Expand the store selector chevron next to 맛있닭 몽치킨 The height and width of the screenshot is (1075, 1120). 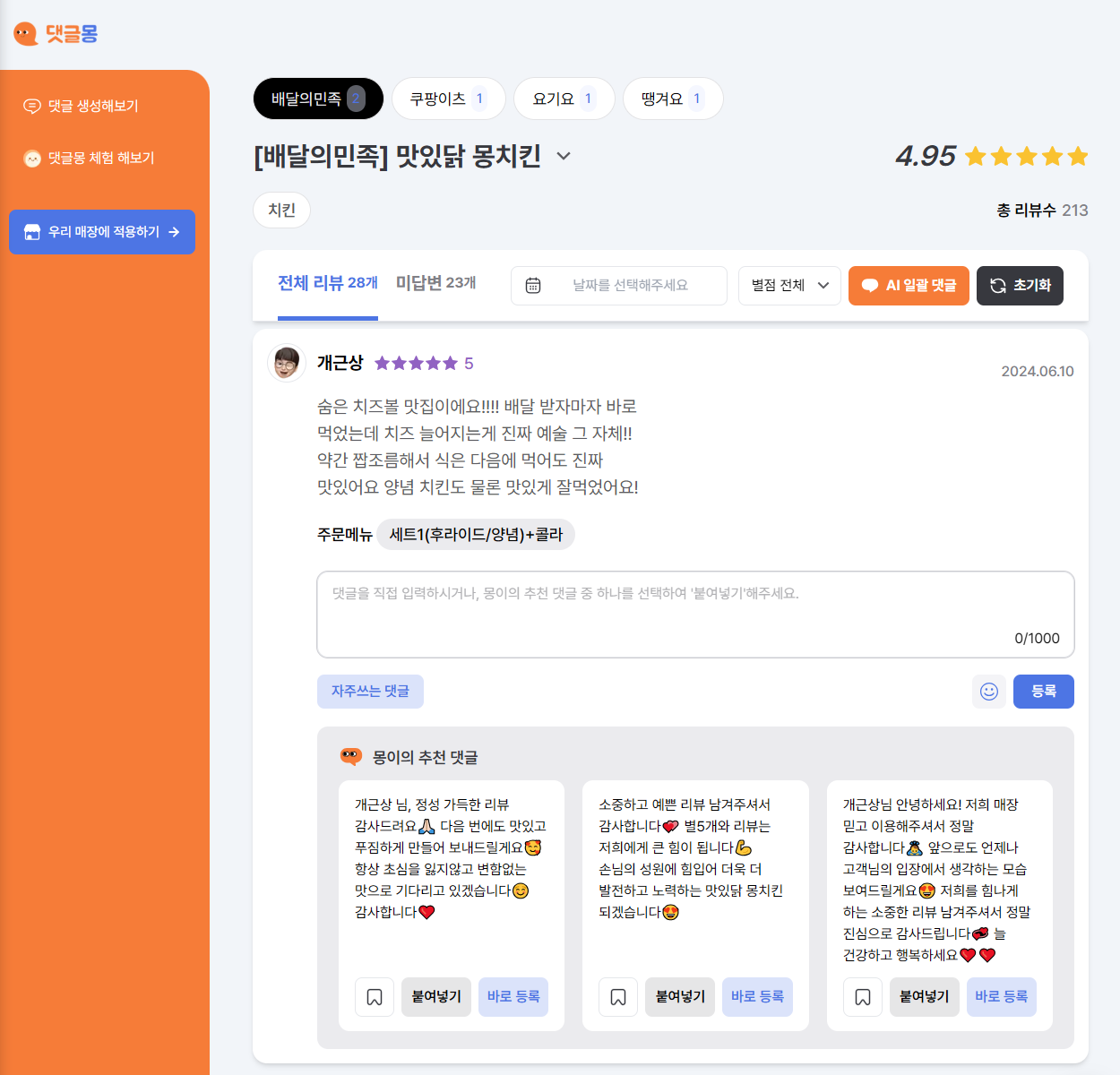[x=564, y=156]
